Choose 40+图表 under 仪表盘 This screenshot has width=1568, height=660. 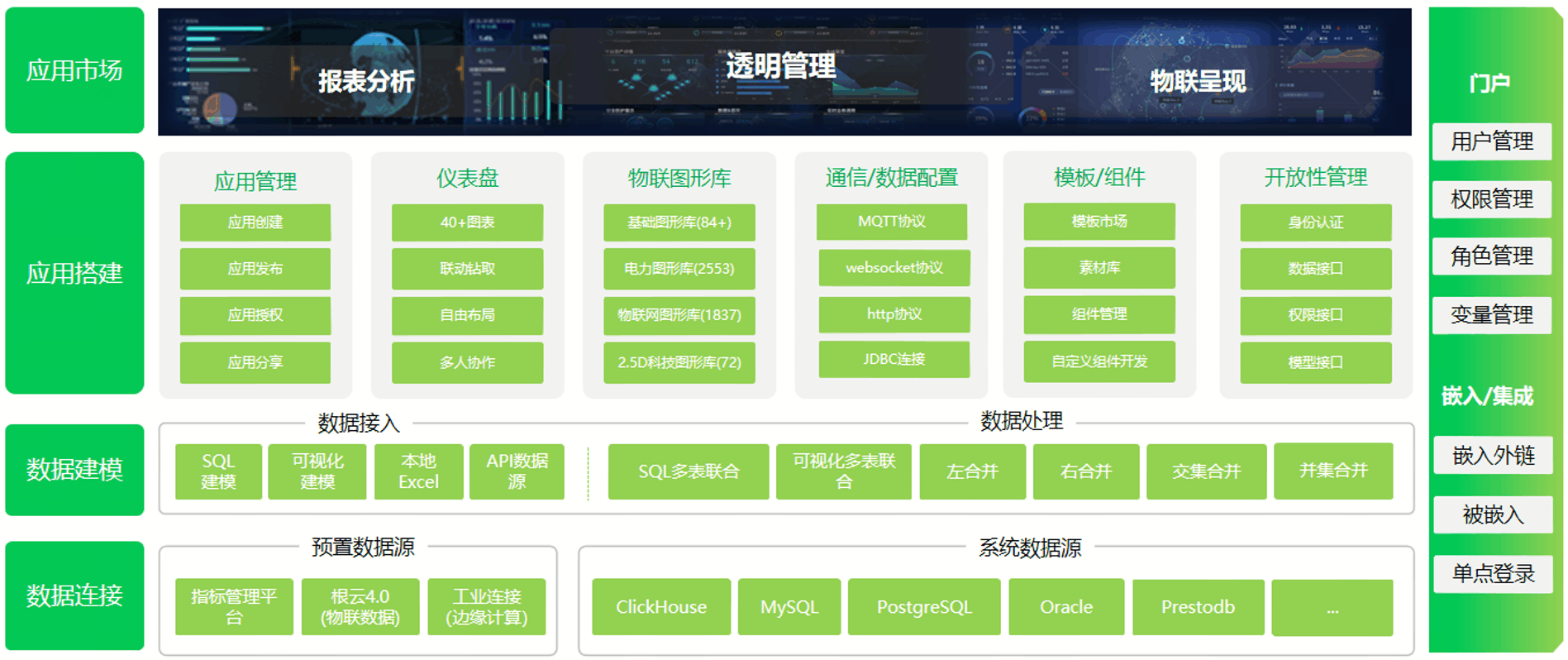click(467, 222)
